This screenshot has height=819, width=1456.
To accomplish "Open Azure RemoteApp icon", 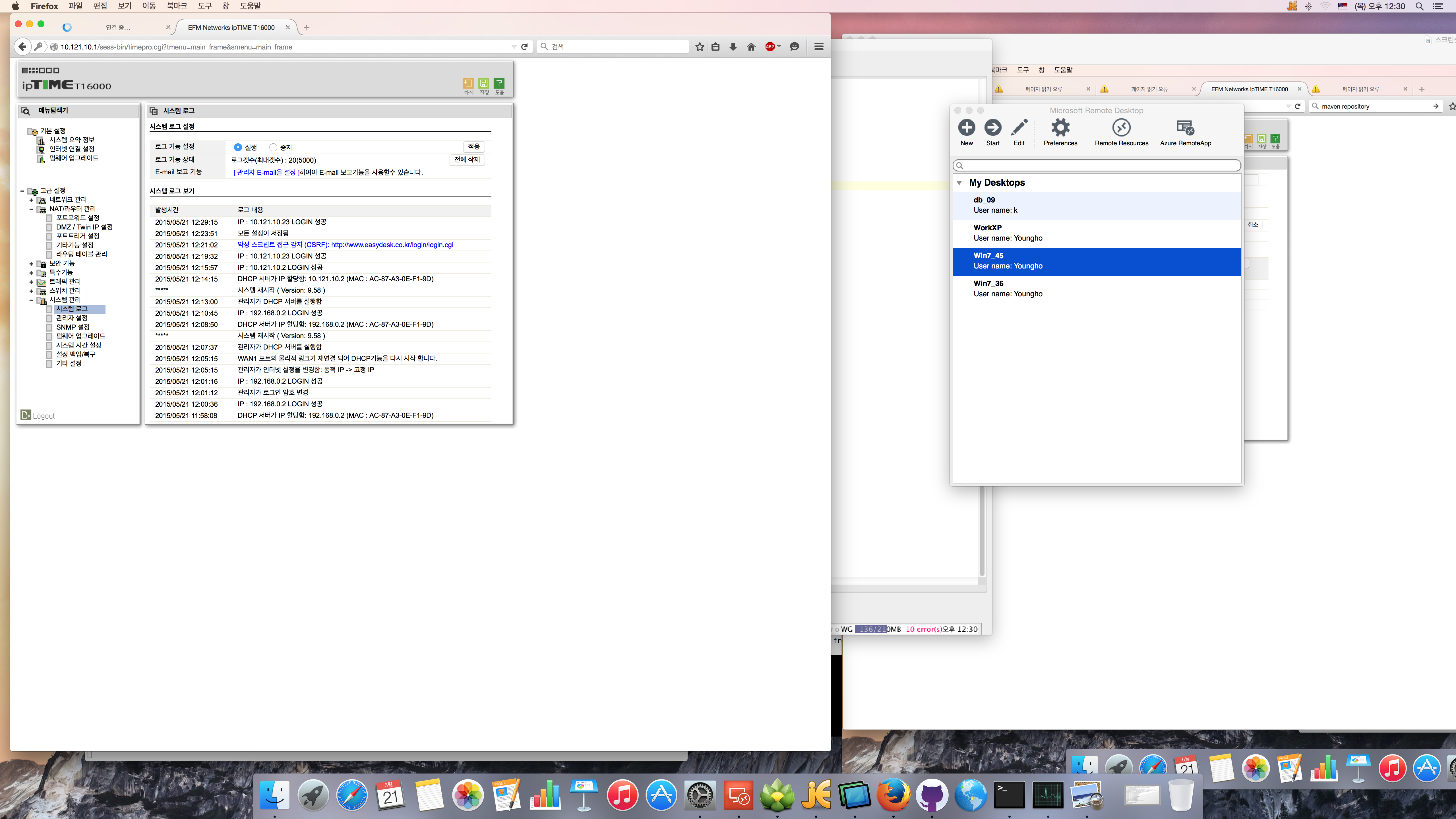I will point(1185,128).
